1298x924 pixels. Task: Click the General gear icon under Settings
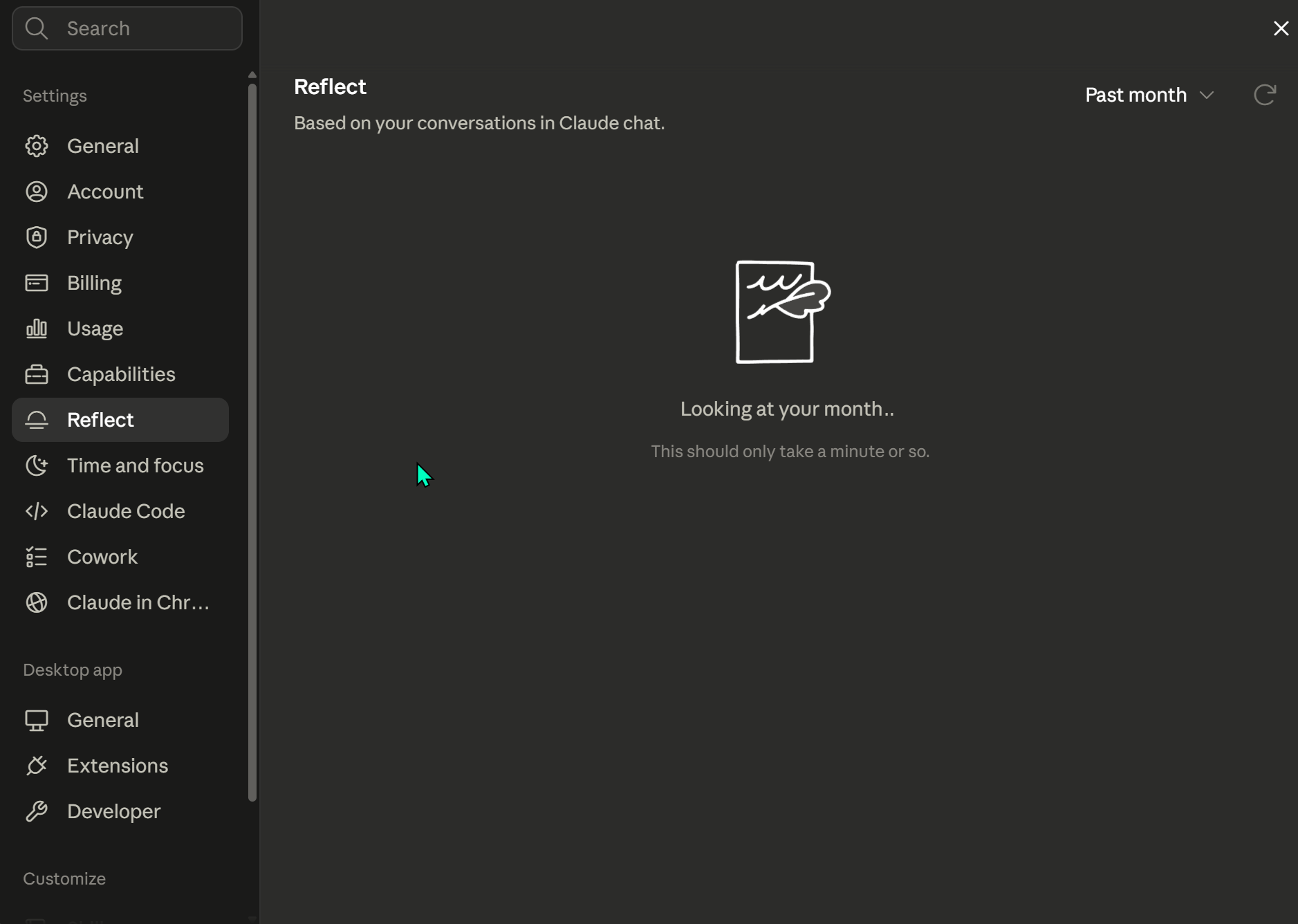click(37, 146)
